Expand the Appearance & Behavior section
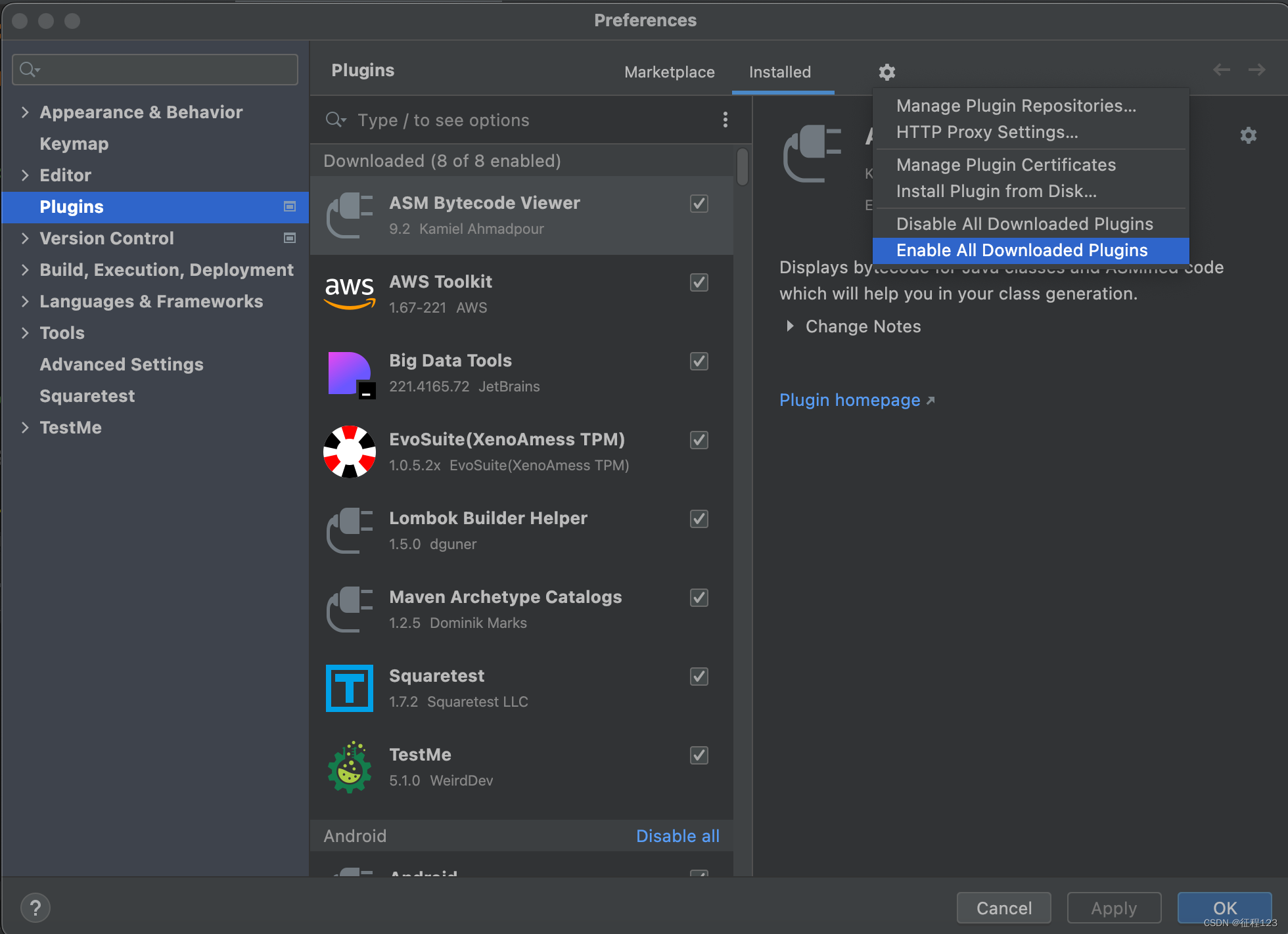 click(25, 112)
